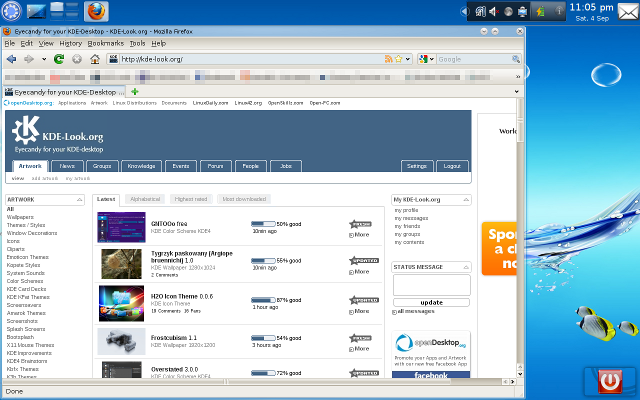Click the system tray info icon
Viewport: 640px width, 400px height.
pos(559,11)
